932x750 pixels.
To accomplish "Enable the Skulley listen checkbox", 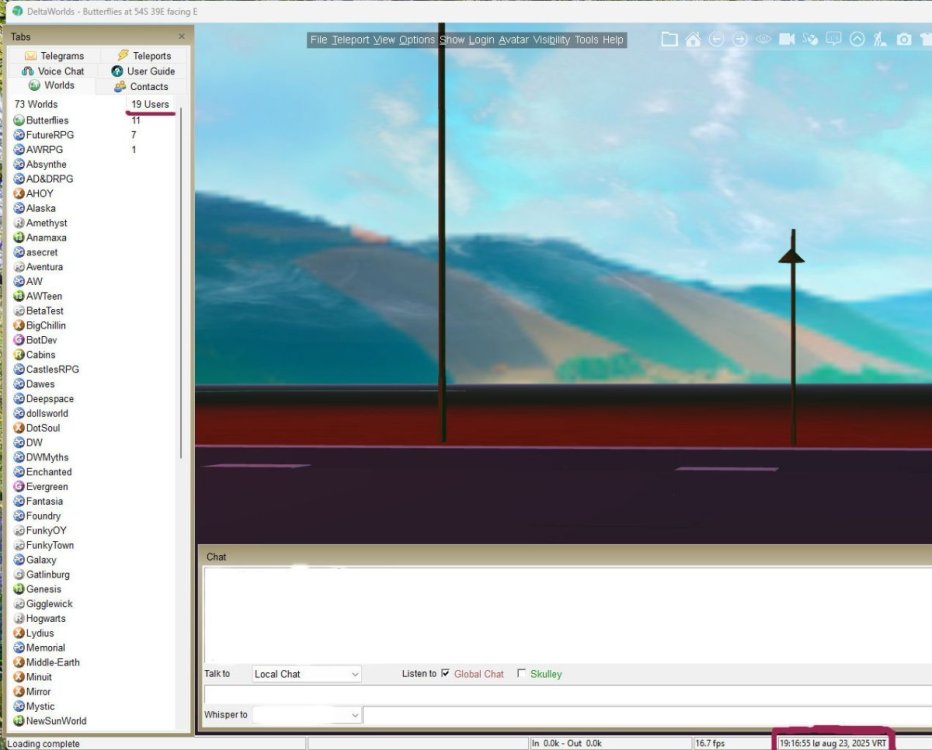I will coord(521,674).
